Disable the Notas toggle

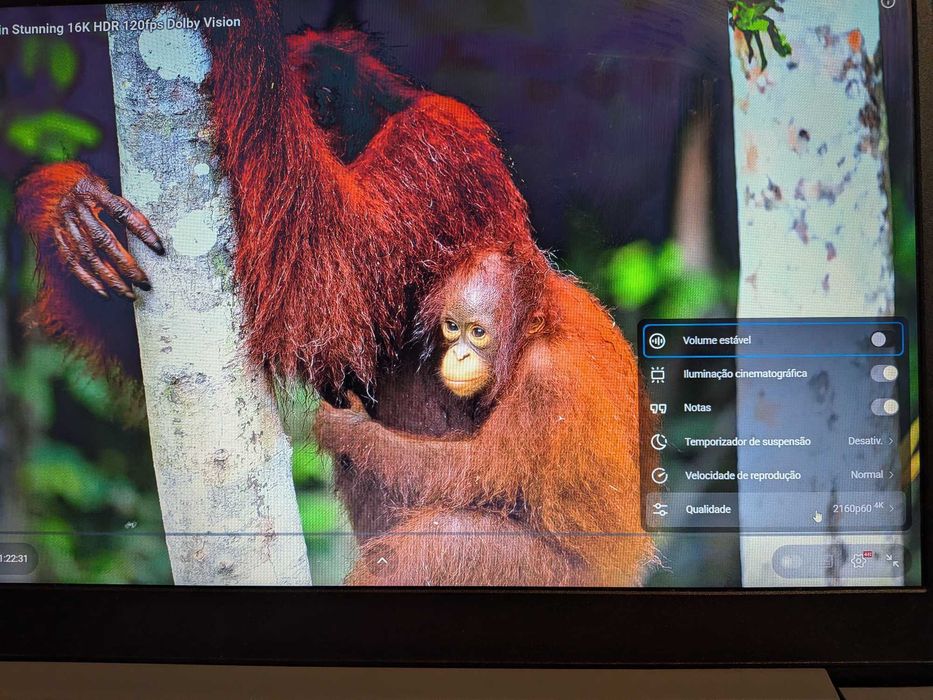(885, 407)
